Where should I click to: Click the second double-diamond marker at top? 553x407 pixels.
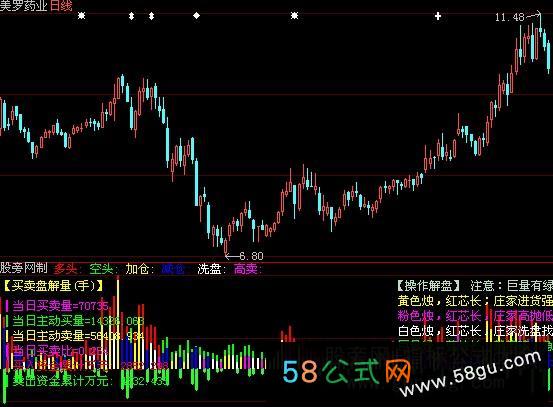[x=151, y=16]
